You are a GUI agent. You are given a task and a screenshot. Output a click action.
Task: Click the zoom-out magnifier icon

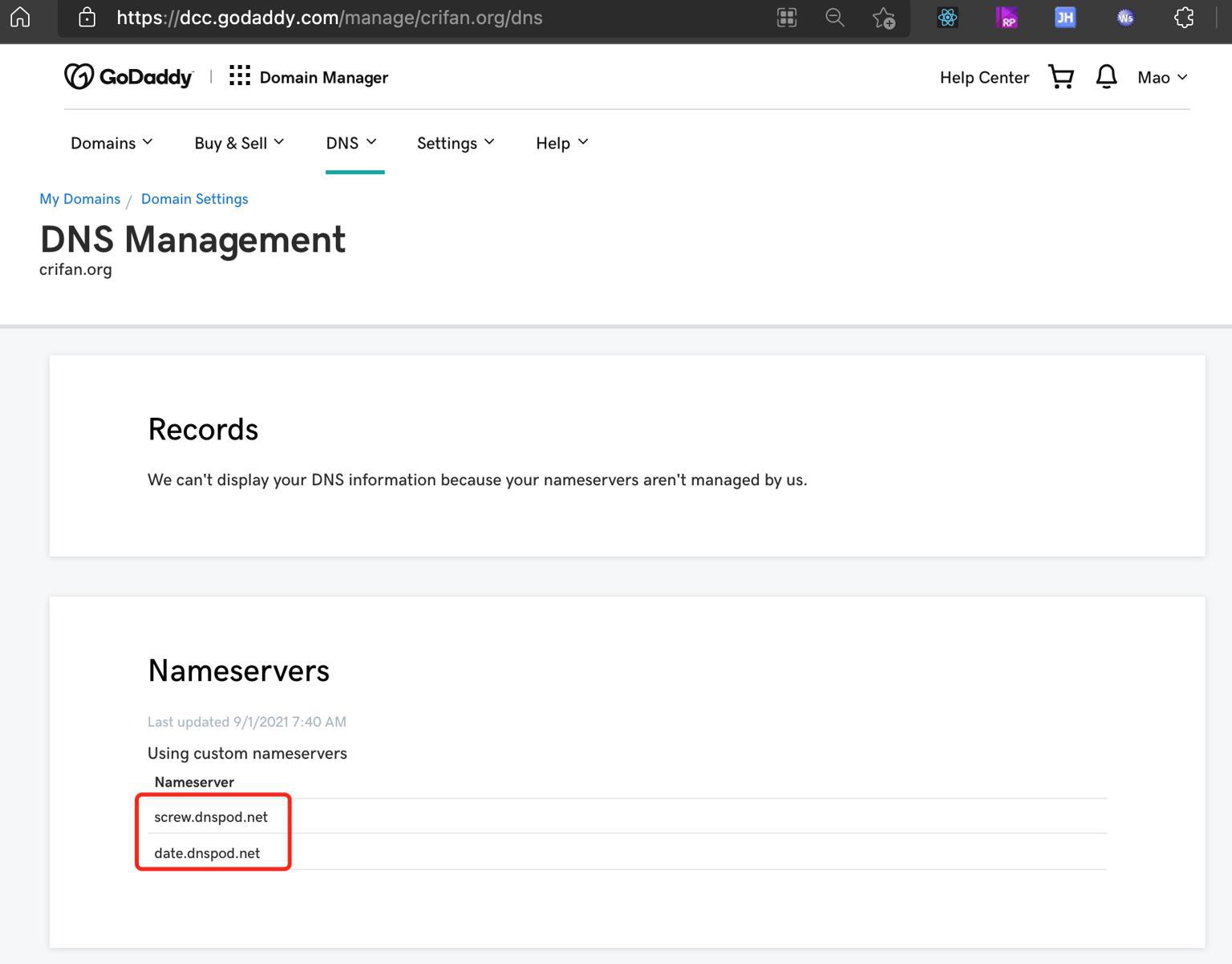coord(835,18)
